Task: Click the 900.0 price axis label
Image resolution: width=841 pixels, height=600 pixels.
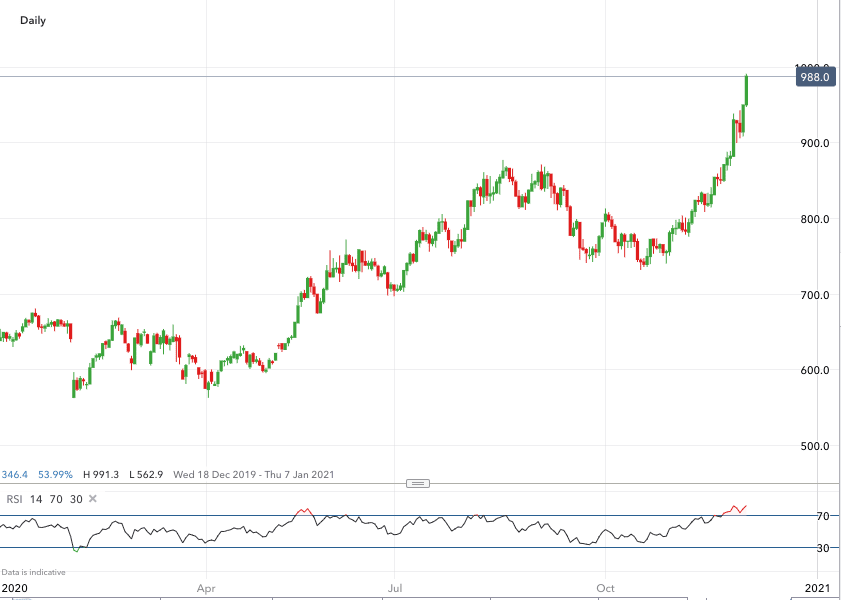Action: (814, 143)
